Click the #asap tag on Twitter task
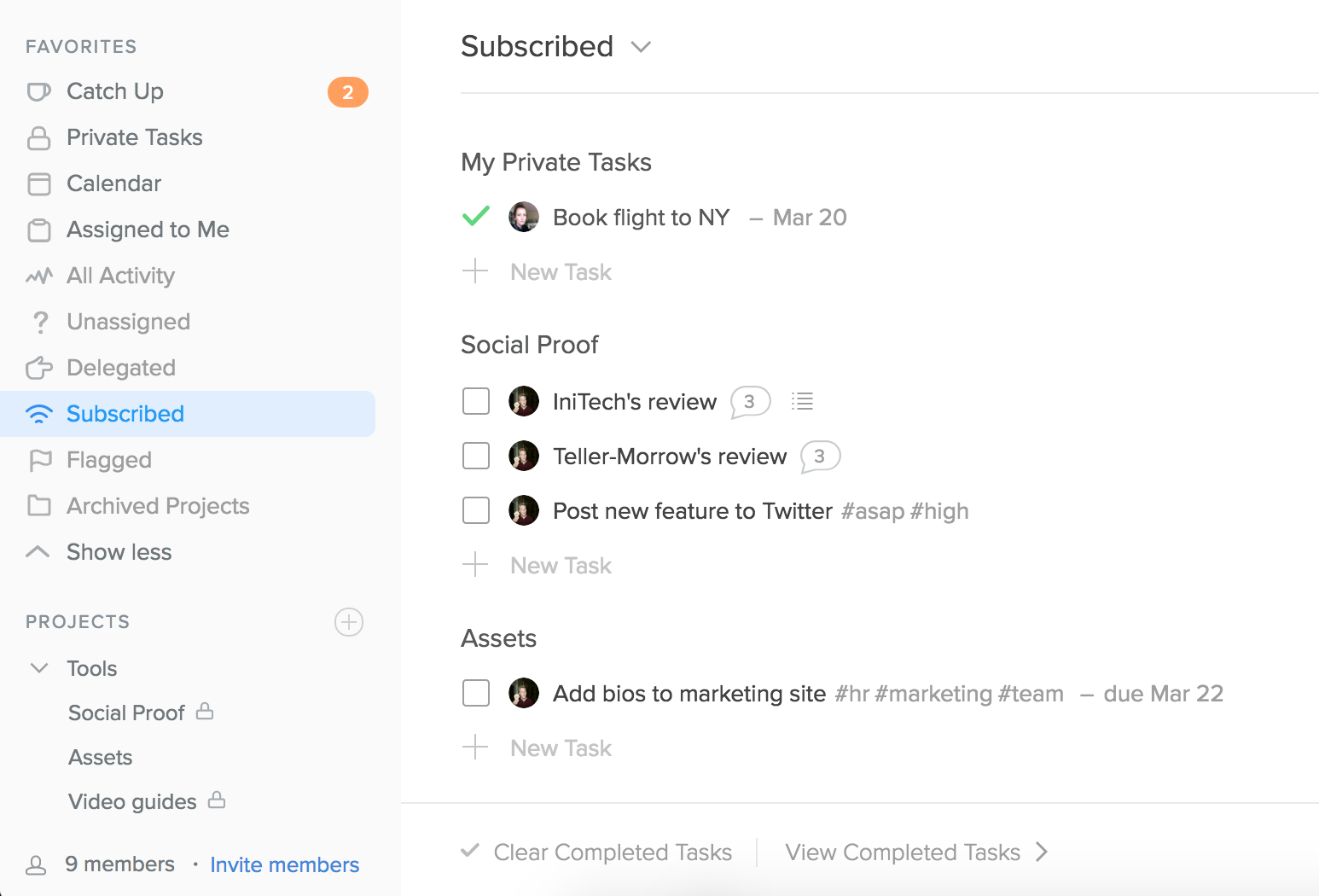The width and height of the screenshot is (1319, 896). tap(873, 511)
